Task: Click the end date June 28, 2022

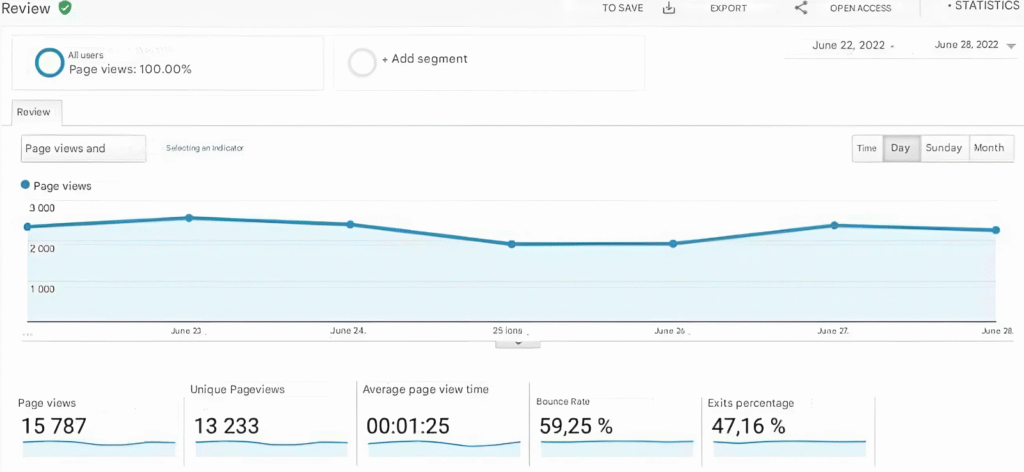Action: tap(967, 45)
